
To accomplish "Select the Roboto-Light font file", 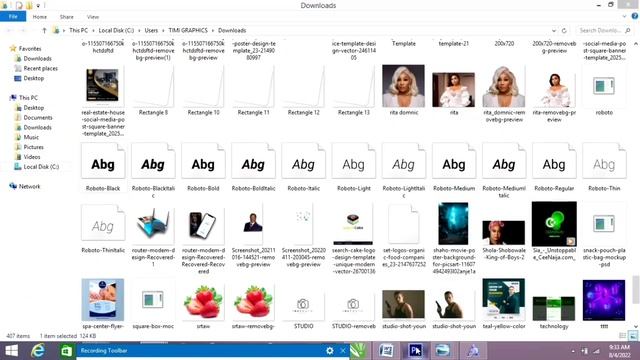I will 353,167.
